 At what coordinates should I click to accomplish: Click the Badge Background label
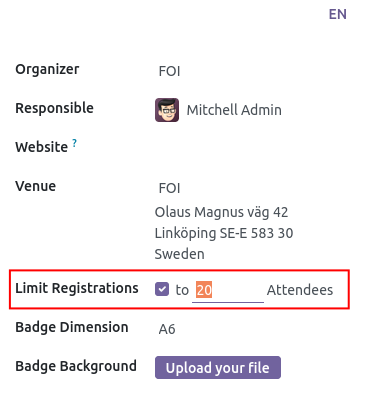tap(76, 366)
